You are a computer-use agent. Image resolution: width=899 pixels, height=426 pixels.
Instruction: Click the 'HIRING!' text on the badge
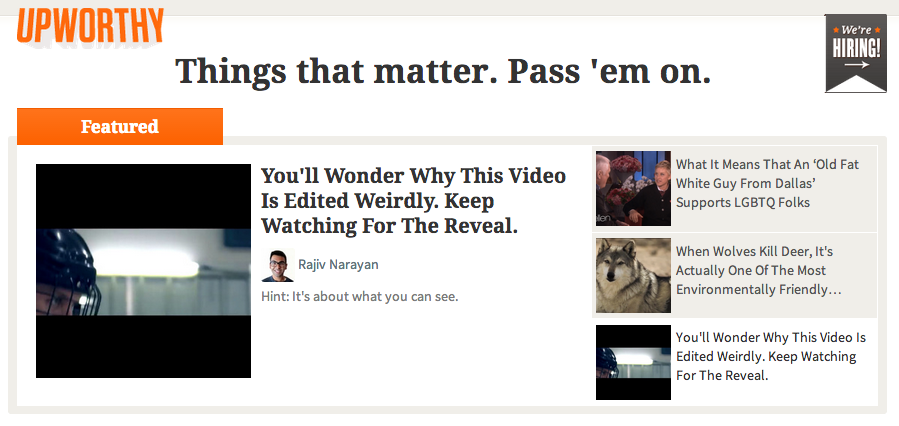point(856,48)
